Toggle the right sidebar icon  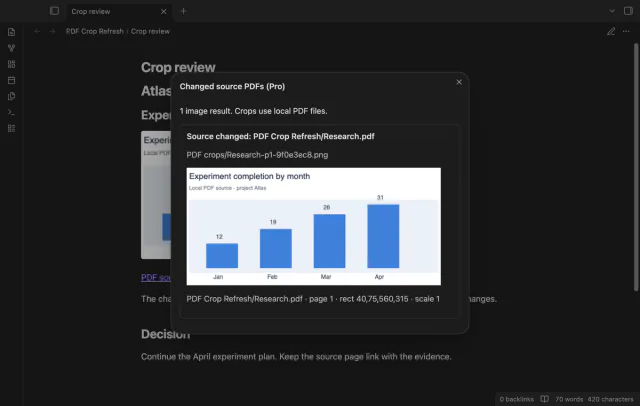pyautogui.click(x=628, y=11)
